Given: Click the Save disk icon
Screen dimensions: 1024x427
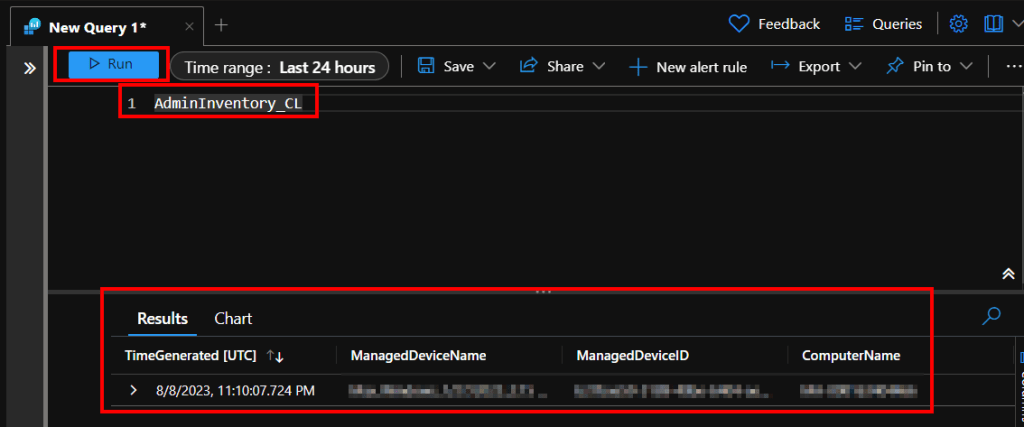Looking at the screenshot, I should (x=425, y=66).
